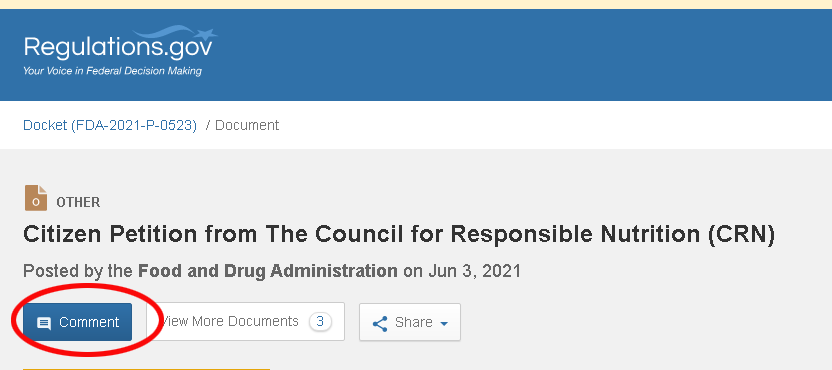Click the yellow bar below Comment button
Viewport: 832px width, 370px height.
click(146, 368)
